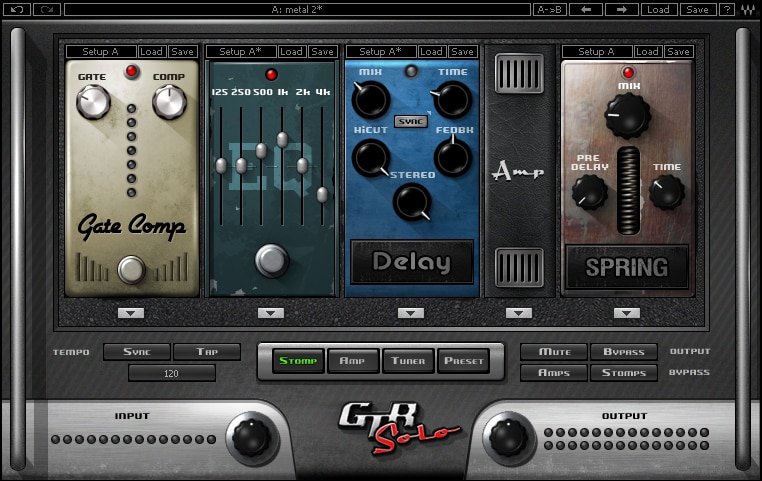The height and width of the screenshot is (481, 762).
Task: Click the STEREO knob on Delay pedal
Action: click(412, 202)
